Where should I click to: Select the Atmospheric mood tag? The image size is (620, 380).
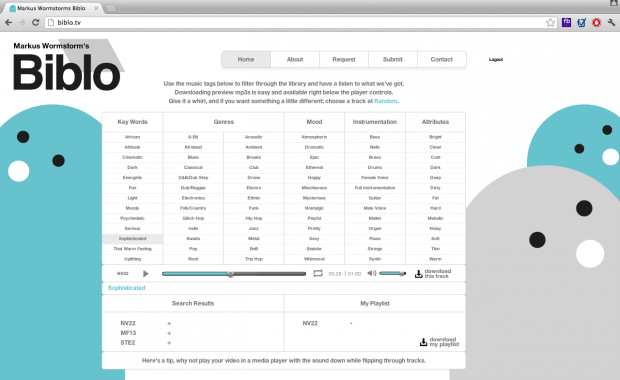point(314,137)
